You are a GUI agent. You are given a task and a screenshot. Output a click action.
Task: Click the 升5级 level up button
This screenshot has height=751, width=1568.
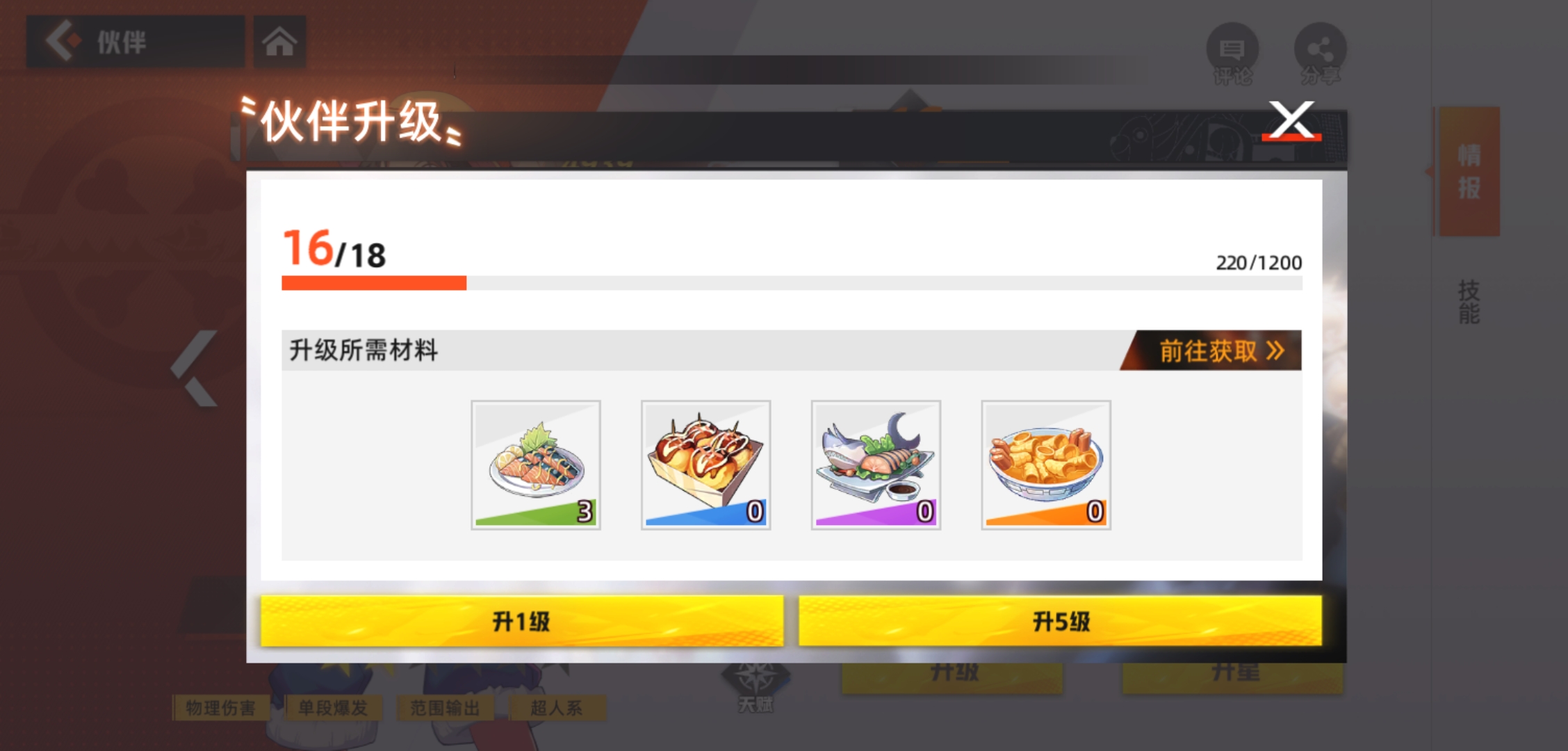tap(1060, 621)
